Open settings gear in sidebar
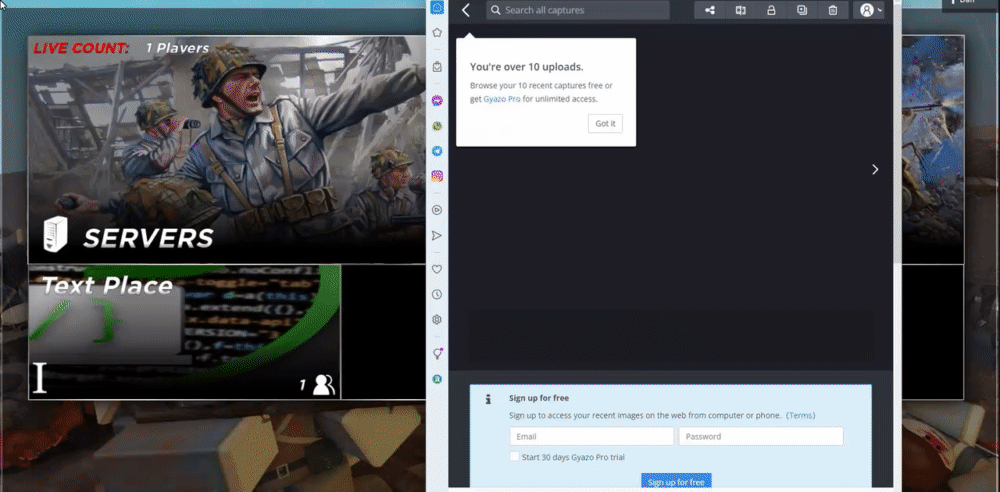1000x492 pixels. pos(437,320)
